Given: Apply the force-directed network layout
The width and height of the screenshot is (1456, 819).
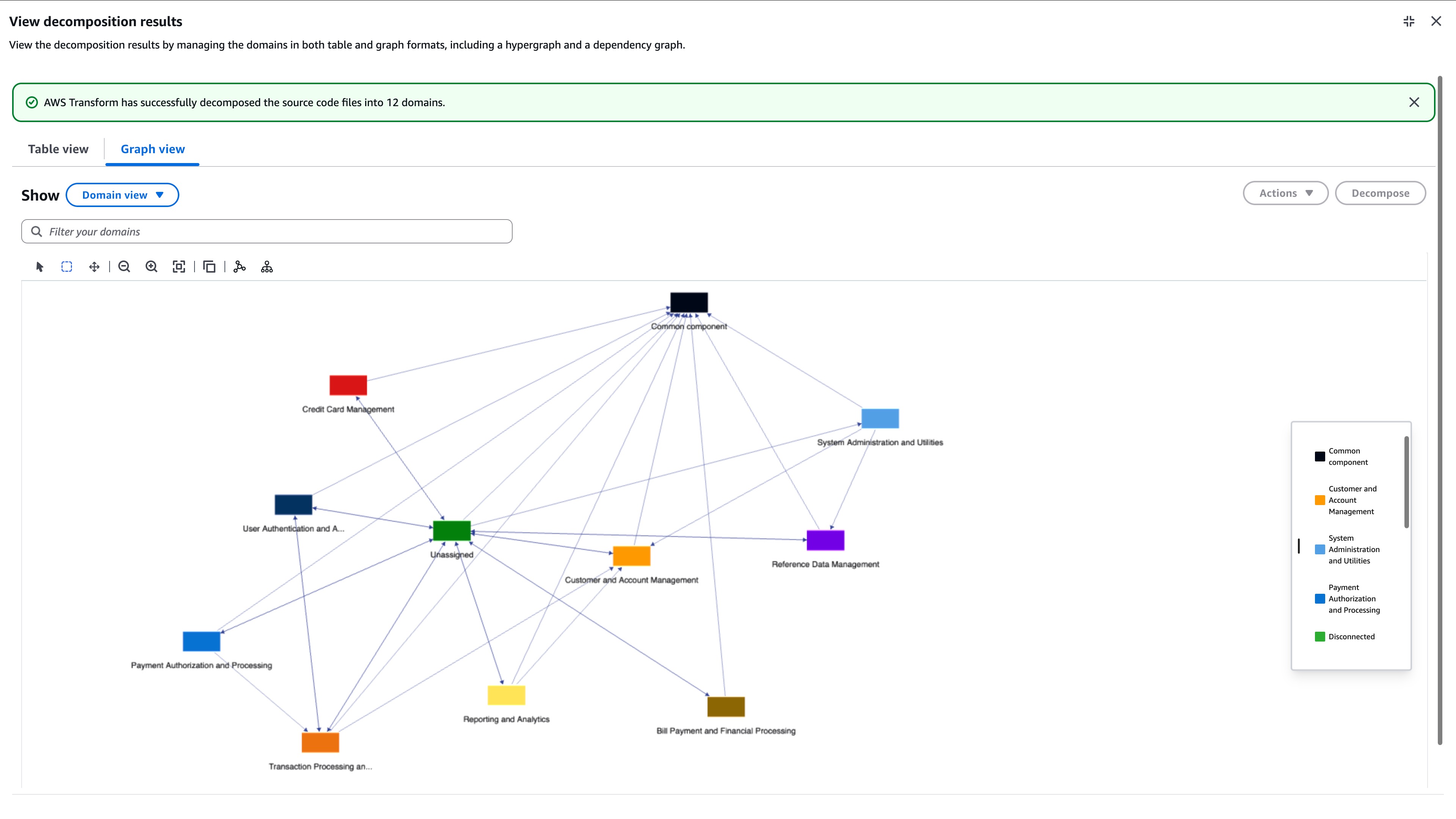Looking at the screenshot, I should pos(240,266).
